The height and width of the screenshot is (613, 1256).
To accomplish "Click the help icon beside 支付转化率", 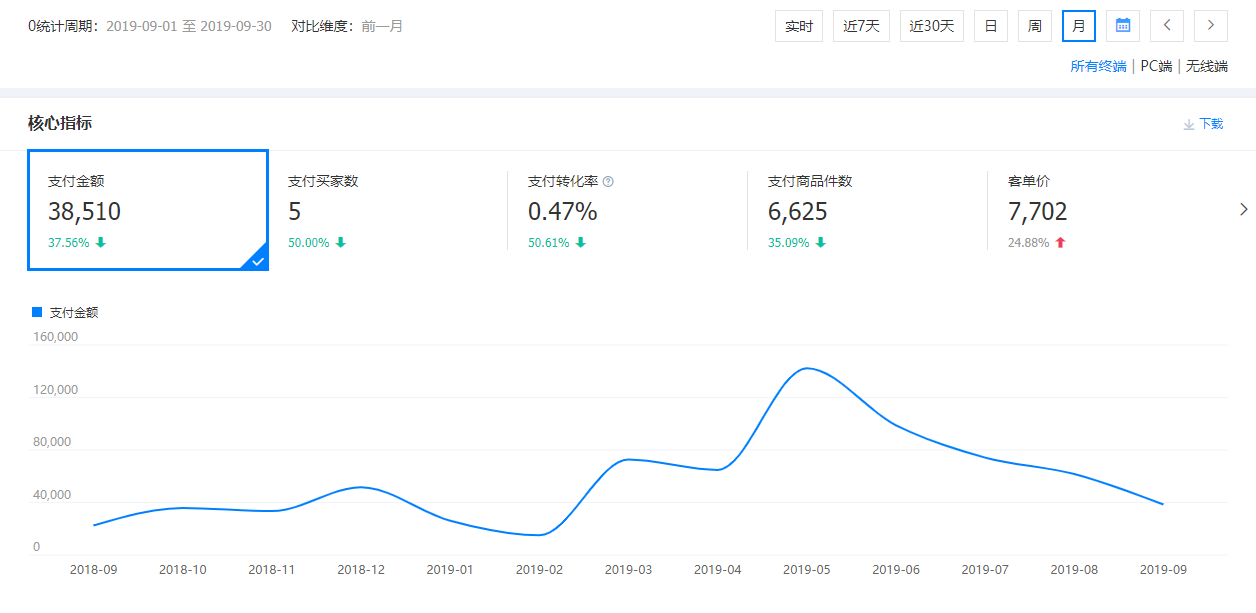I will pos(608,182).
